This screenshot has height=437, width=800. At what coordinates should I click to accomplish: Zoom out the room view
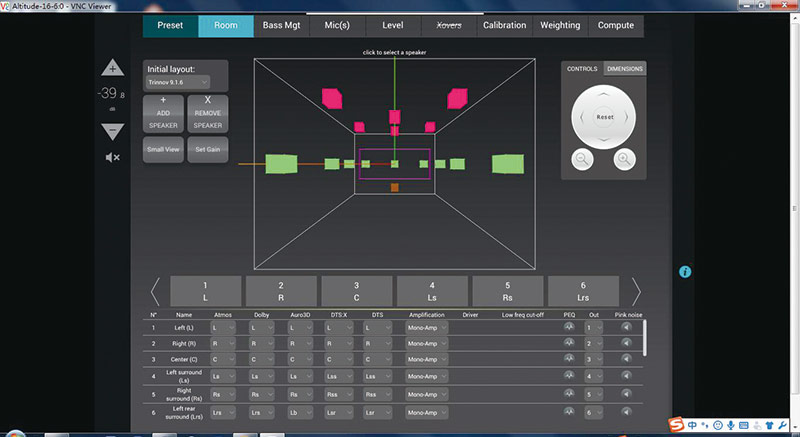pyautogui.click(x=582, y=160)
